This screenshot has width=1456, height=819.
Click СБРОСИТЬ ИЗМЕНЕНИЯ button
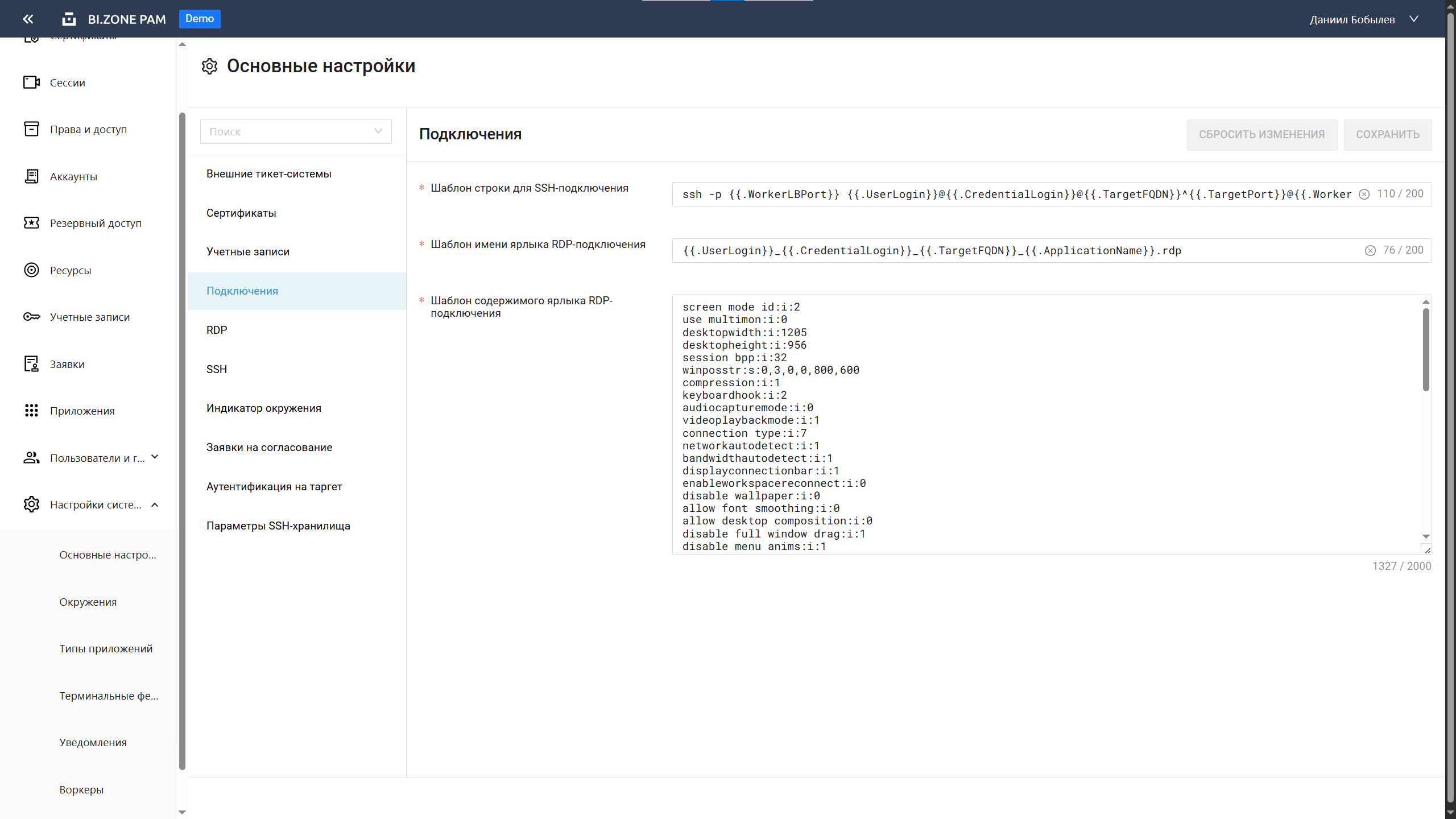pos(1261,135)
